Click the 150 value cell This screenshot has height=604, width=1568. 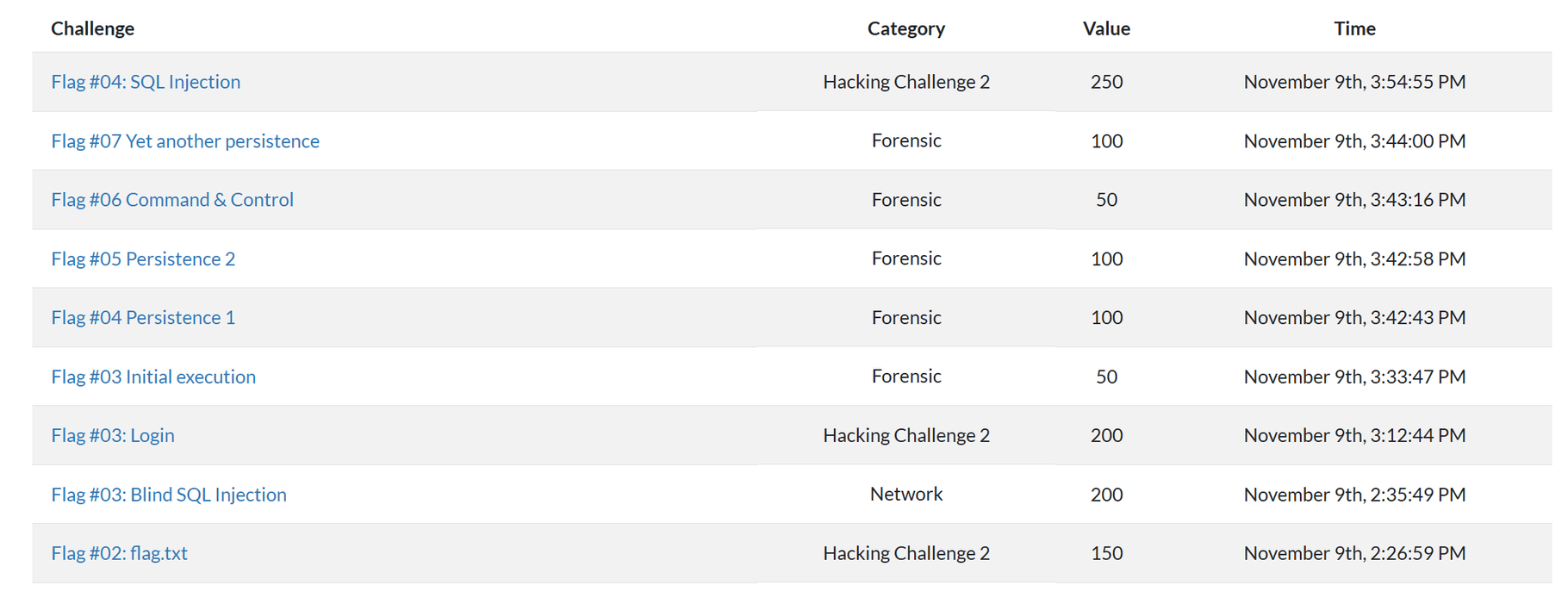1106,553
